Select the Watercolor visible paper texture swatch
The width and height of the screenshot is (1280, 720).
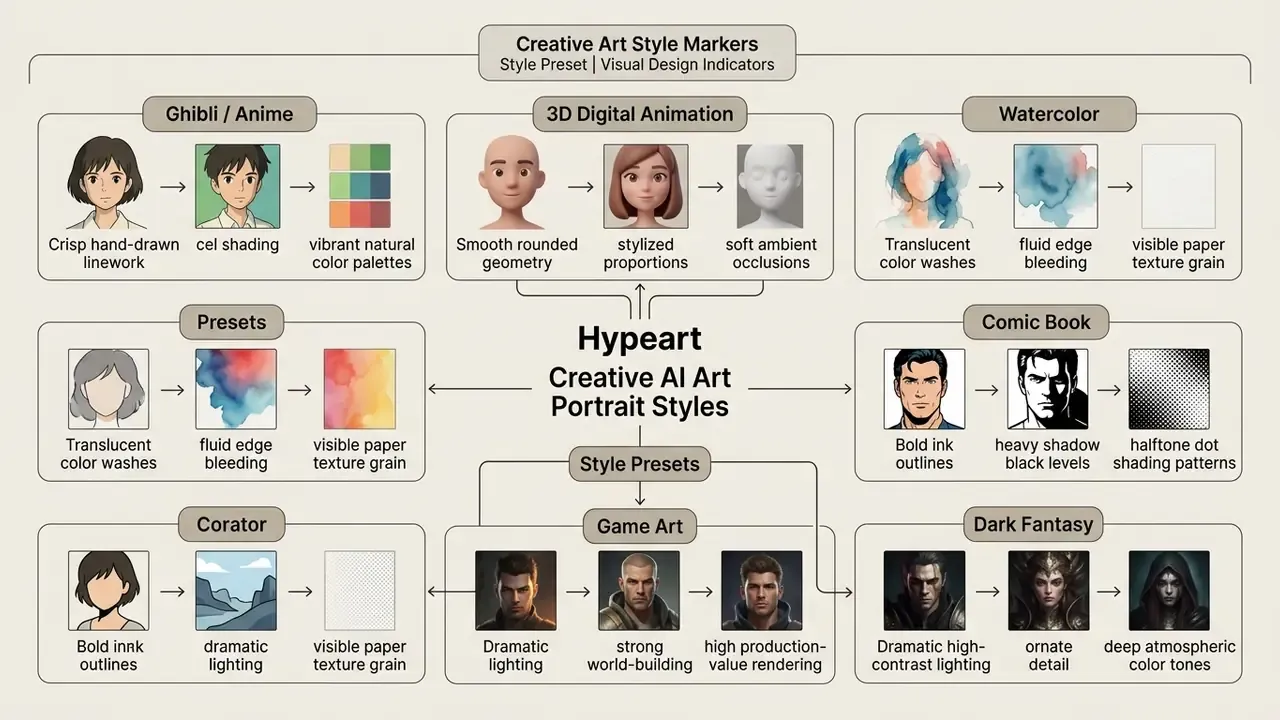1178,186
